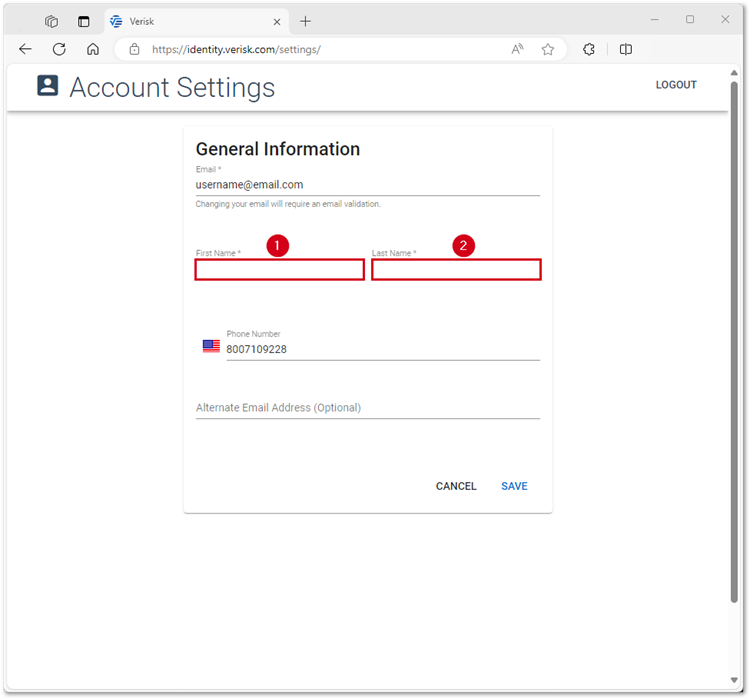
Task: Save the general information
Action: click(514, 486)
